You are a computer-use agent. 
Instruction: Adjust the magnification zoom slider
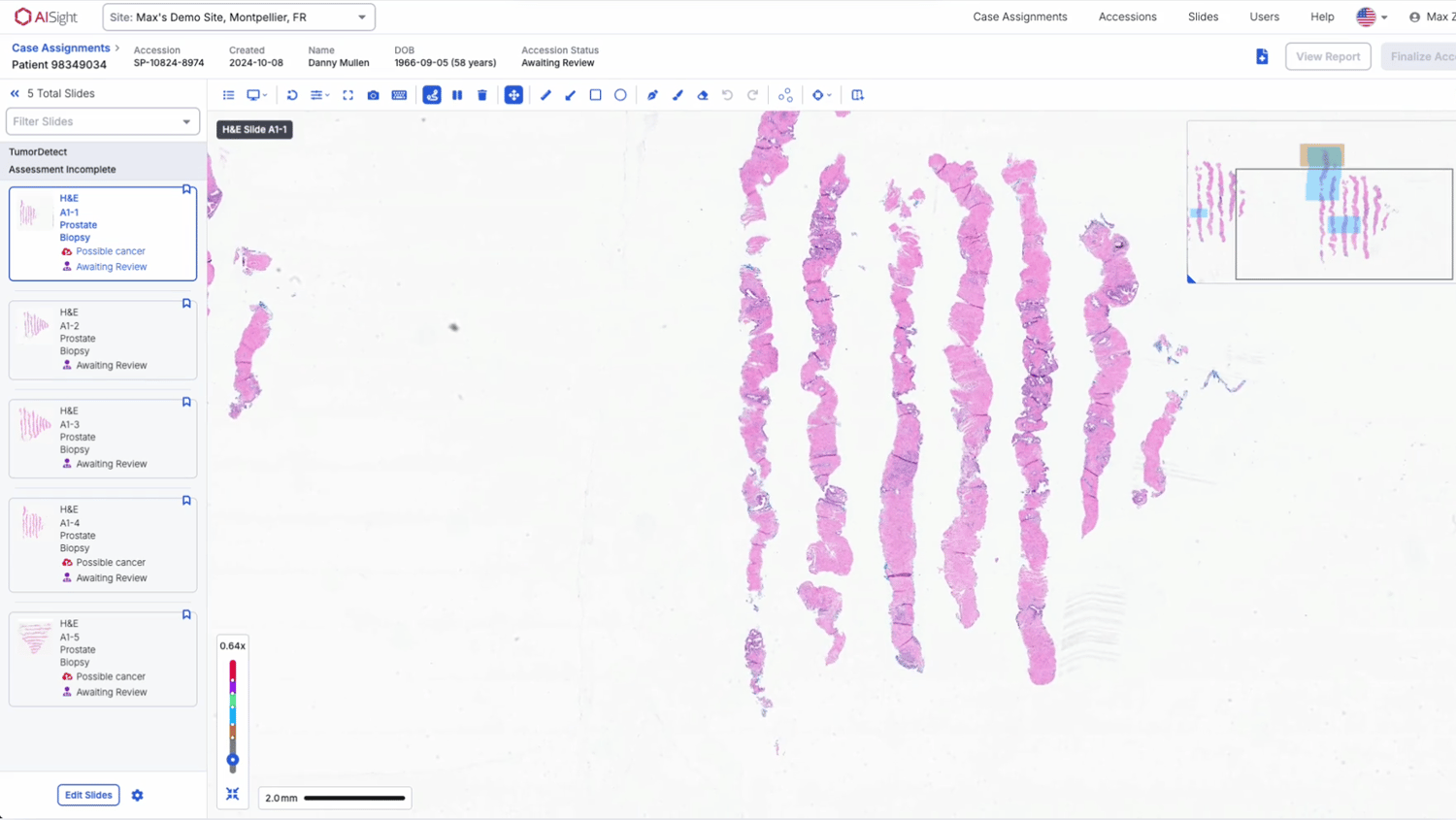pyautogui.click(x=232, y=760)
